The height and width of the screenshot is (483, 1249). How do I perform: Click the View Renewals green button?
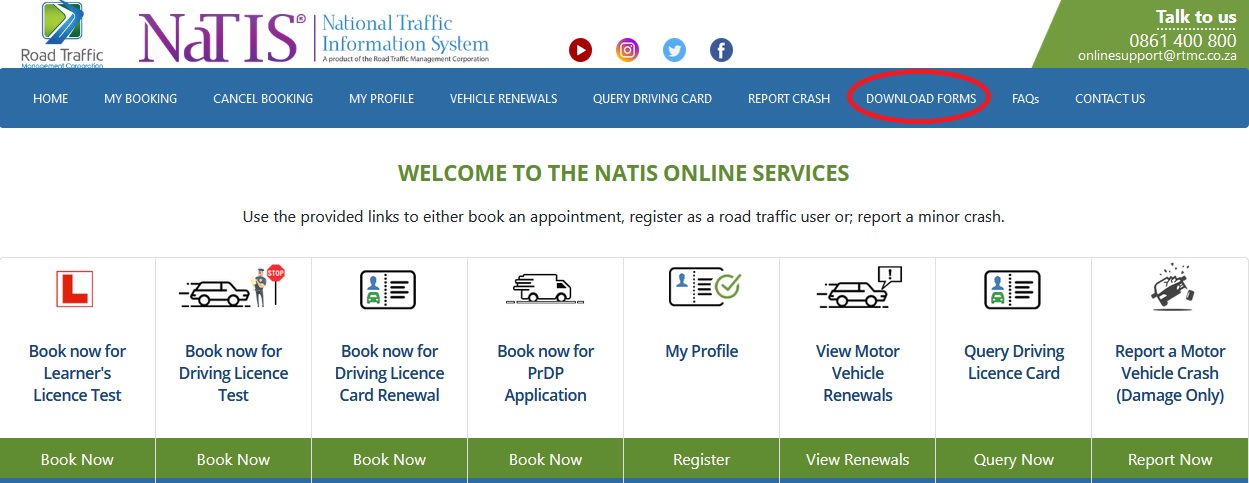coord(857,460)
